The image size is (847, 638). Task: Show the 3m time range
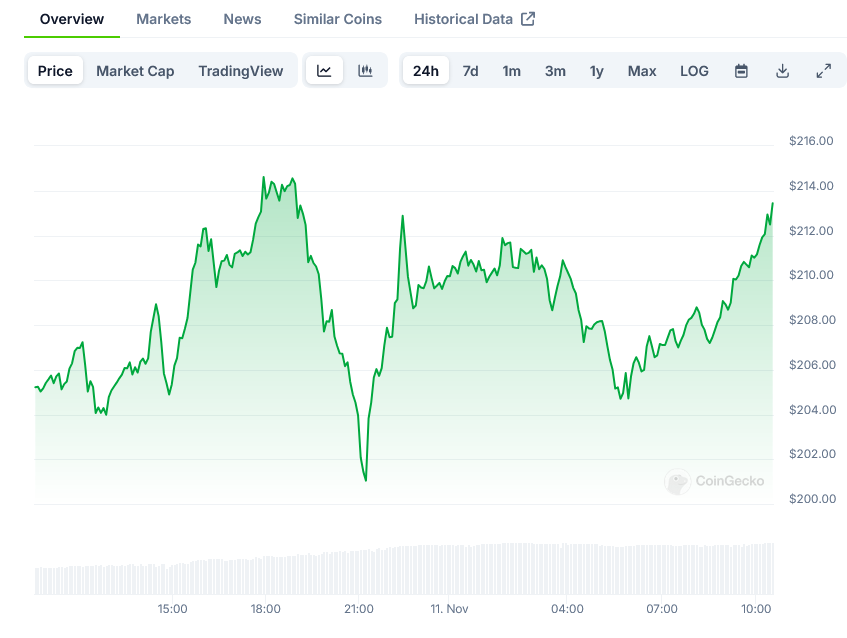click(x=555, y=71)
